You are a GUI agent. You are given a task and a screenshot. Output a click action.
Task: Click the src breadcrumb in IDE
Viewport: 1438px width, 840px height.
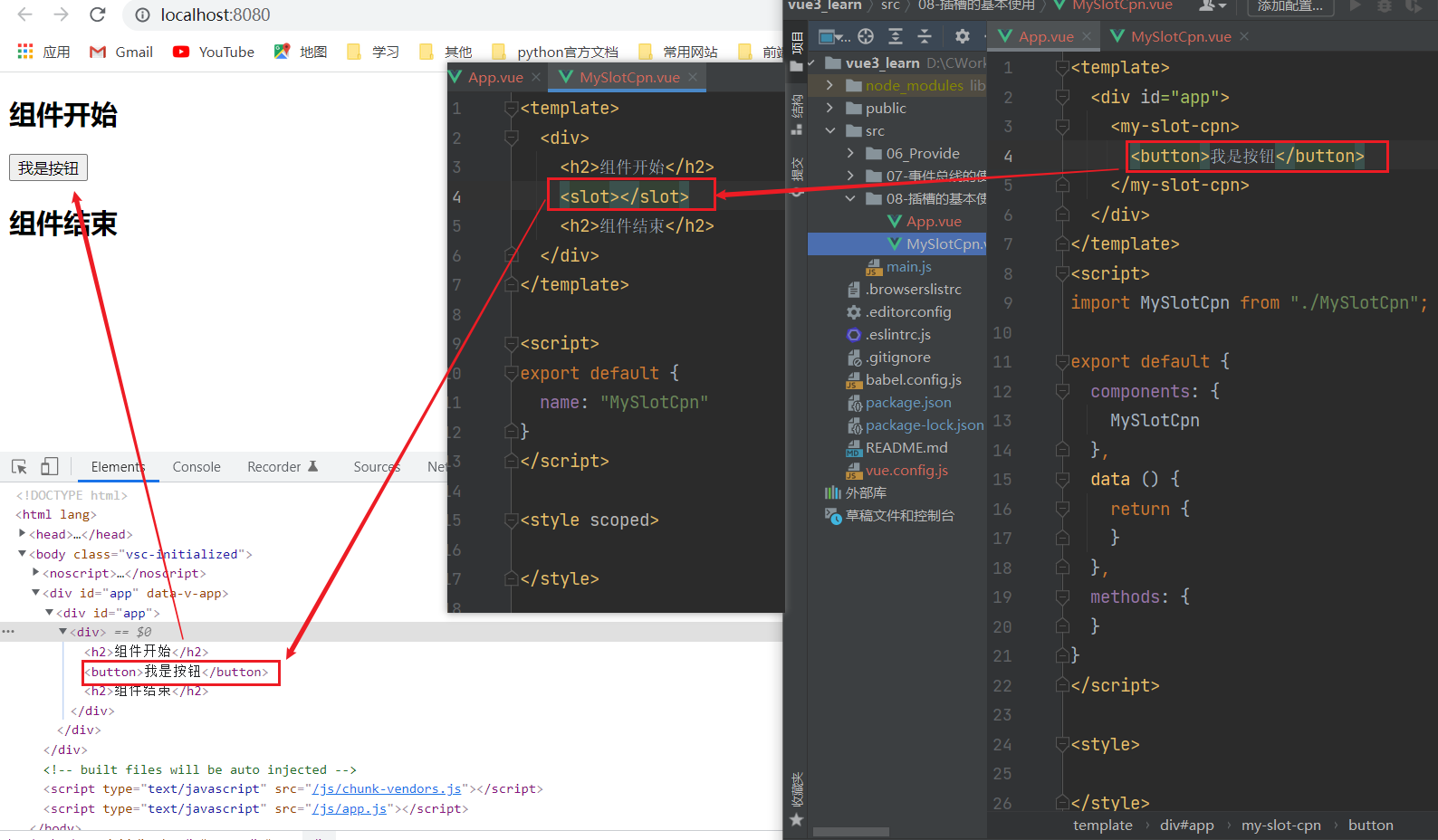click(891, 5)
